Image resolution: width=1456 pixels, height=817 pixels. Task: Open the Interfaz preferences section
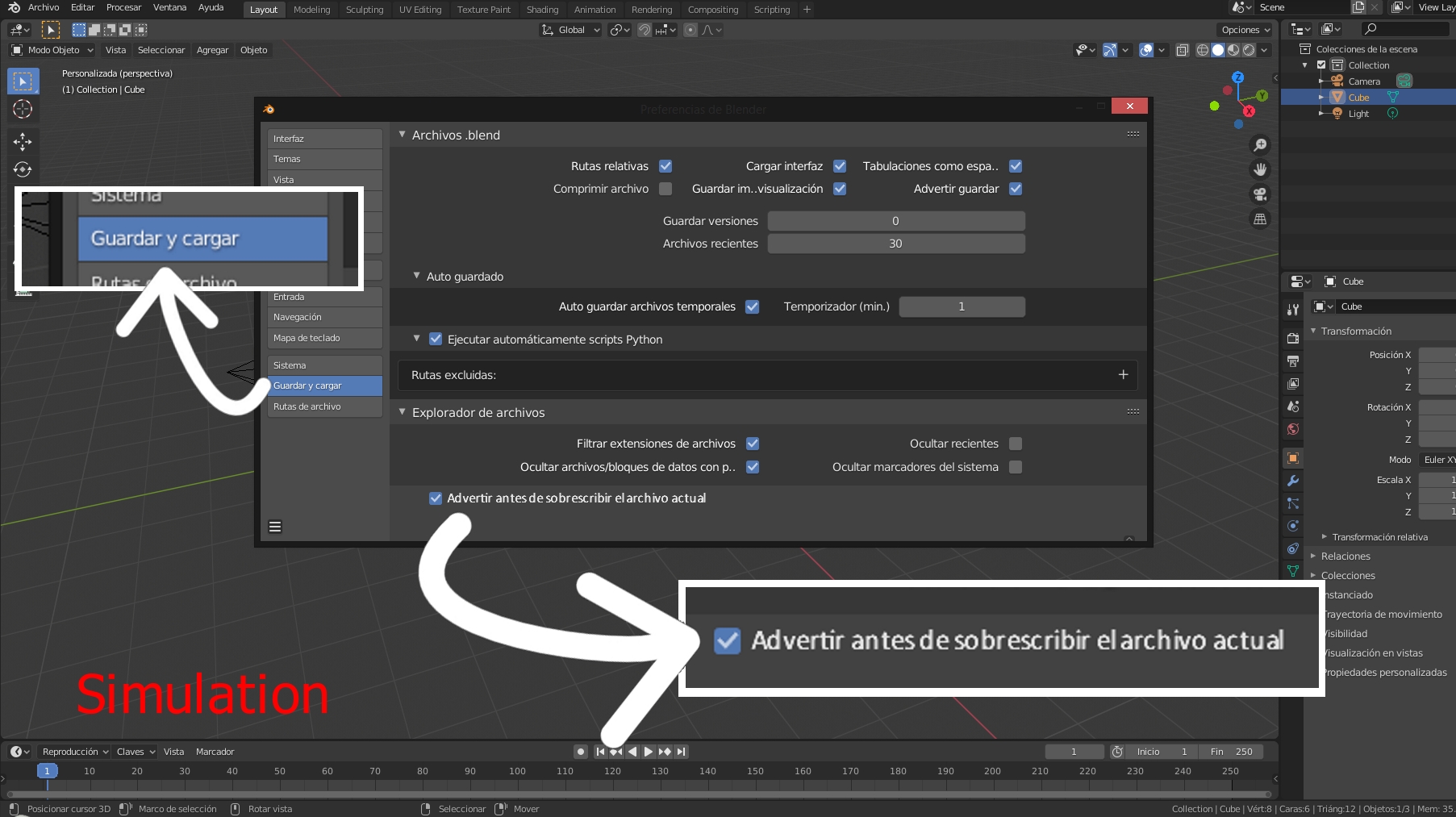[325, 139]
